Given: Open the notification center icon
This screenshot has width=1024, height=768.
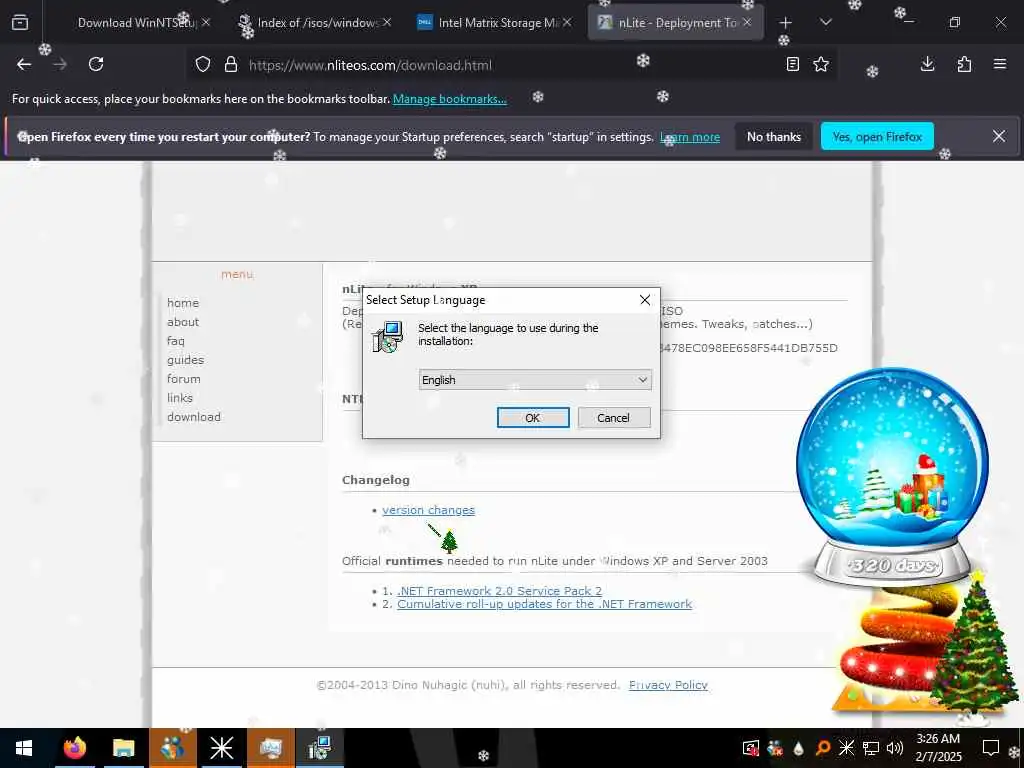Looking at the screenshot, I should coord(991,748).
